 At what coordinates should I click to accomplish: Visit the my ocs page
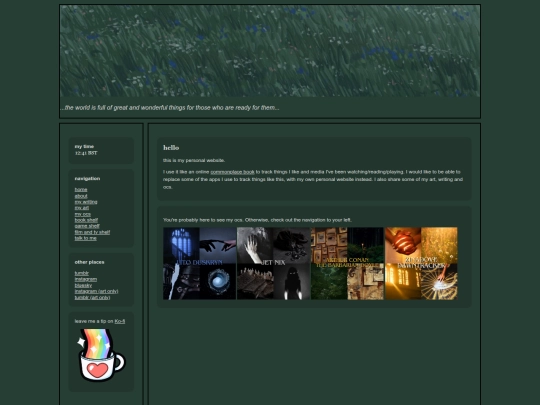[x=83, y=214]
